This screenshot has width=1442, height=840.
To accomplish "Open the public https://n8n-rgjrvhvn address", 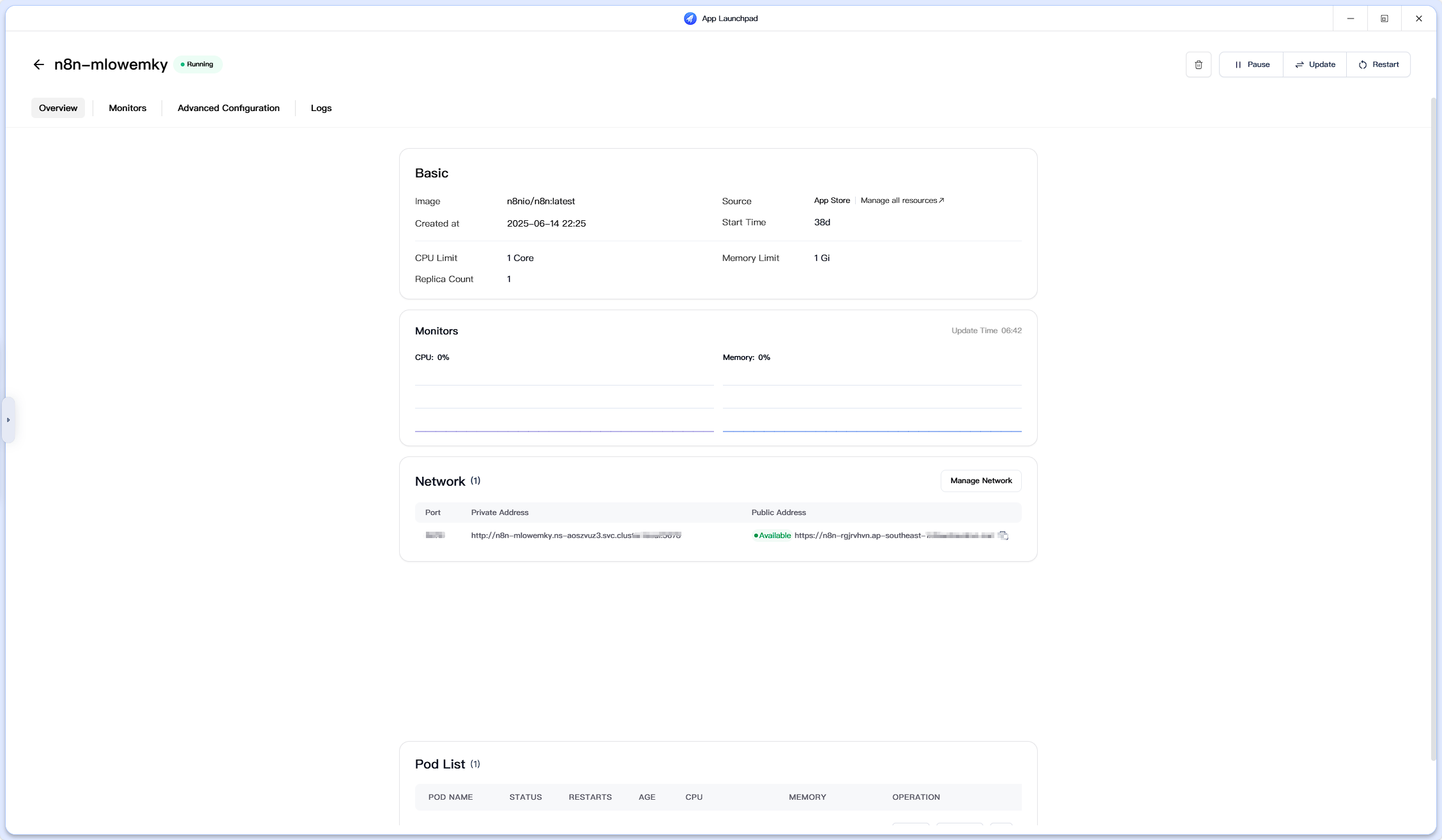I will pyautogui.click(x=894, y=536).
